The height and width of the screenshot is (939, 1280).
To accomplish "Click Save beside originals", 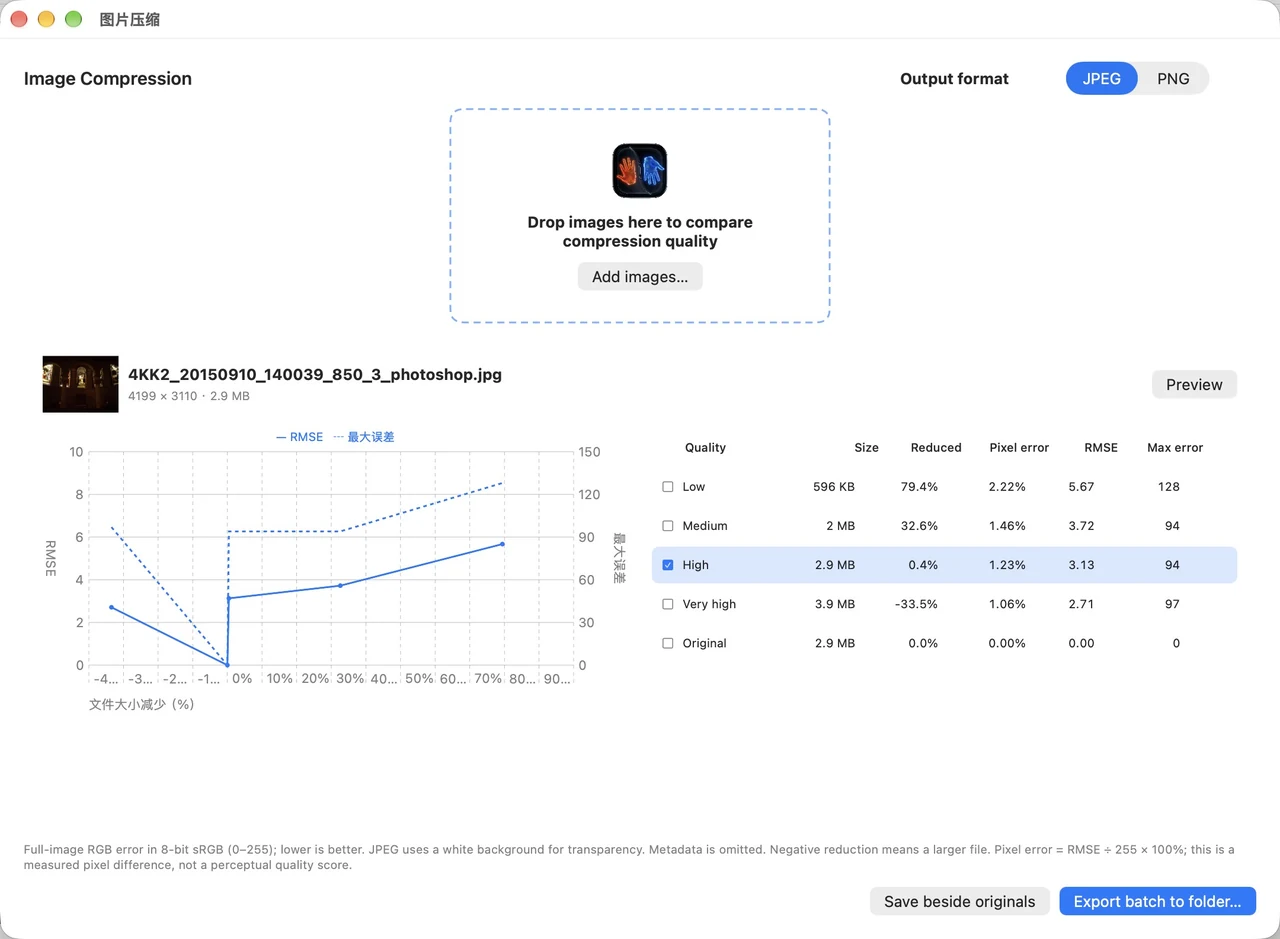I will 960,901.
